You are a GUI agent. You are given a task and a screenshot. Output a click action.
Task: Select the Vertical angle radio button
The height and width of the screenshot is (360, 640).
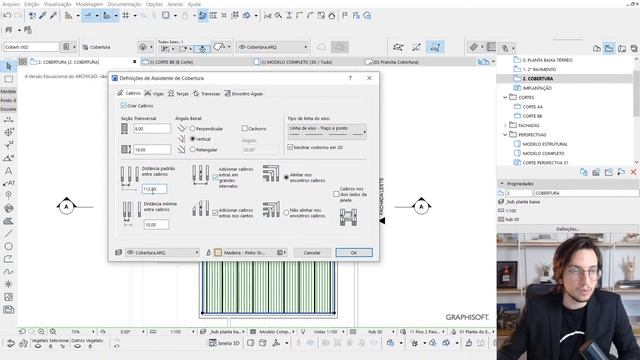193,139
